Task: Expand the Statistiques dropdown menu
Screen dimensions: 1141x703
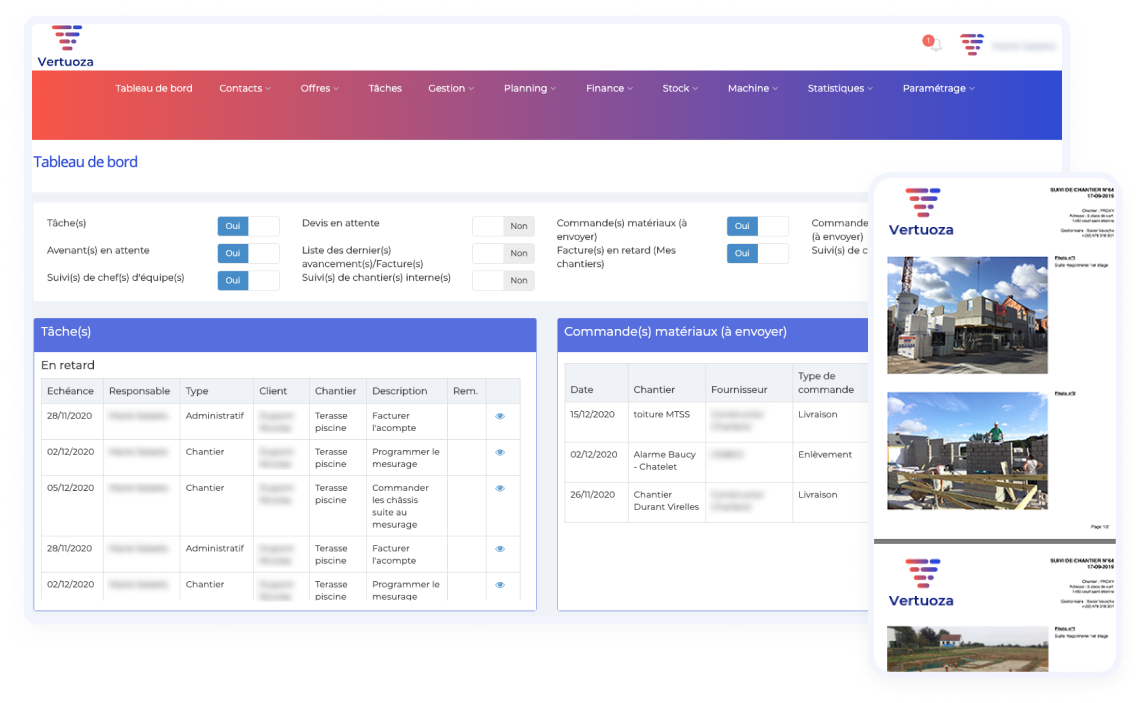Action: point(840,88)
